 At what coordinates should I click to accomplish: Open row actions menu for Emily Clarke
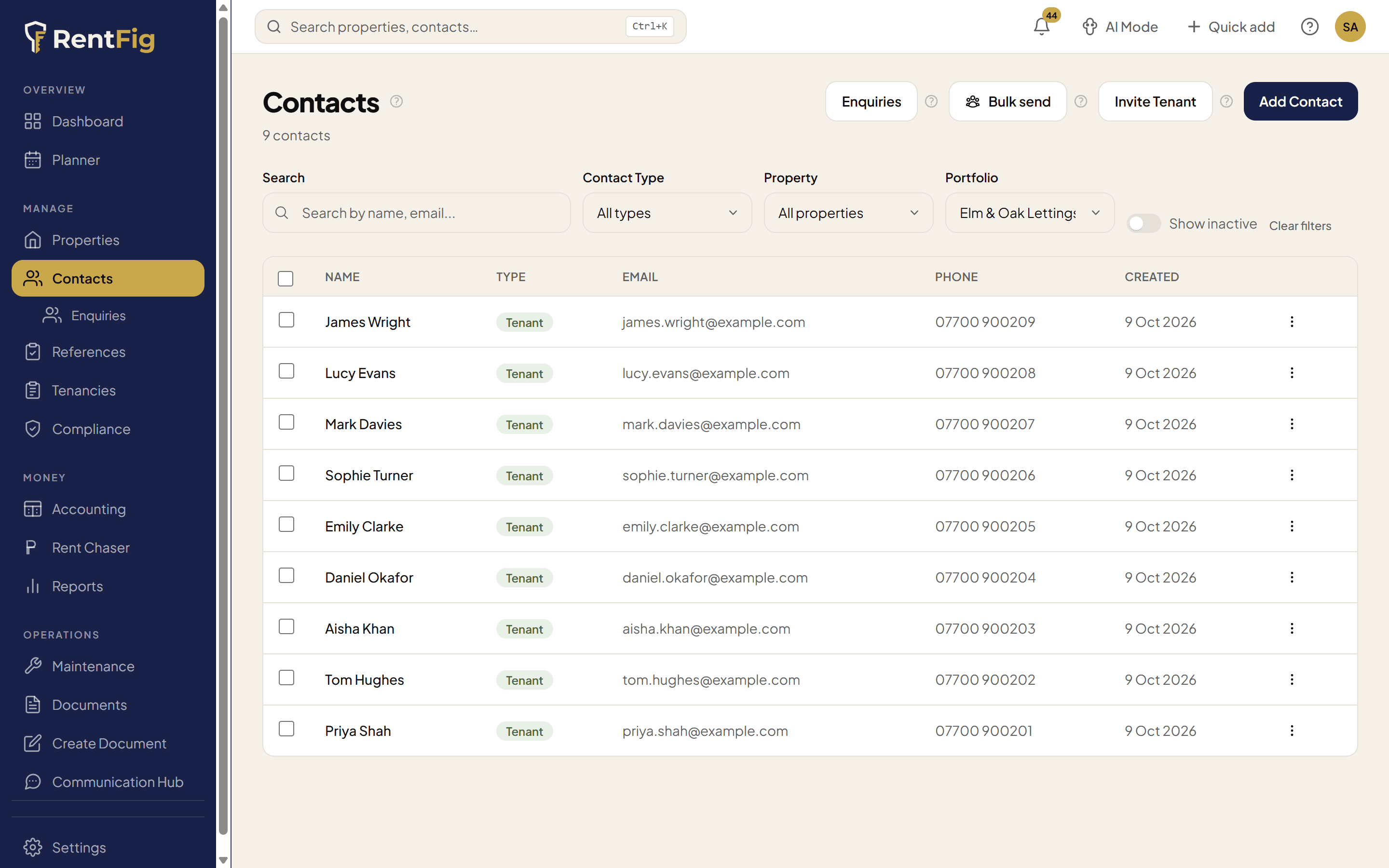click(1292, 527)
